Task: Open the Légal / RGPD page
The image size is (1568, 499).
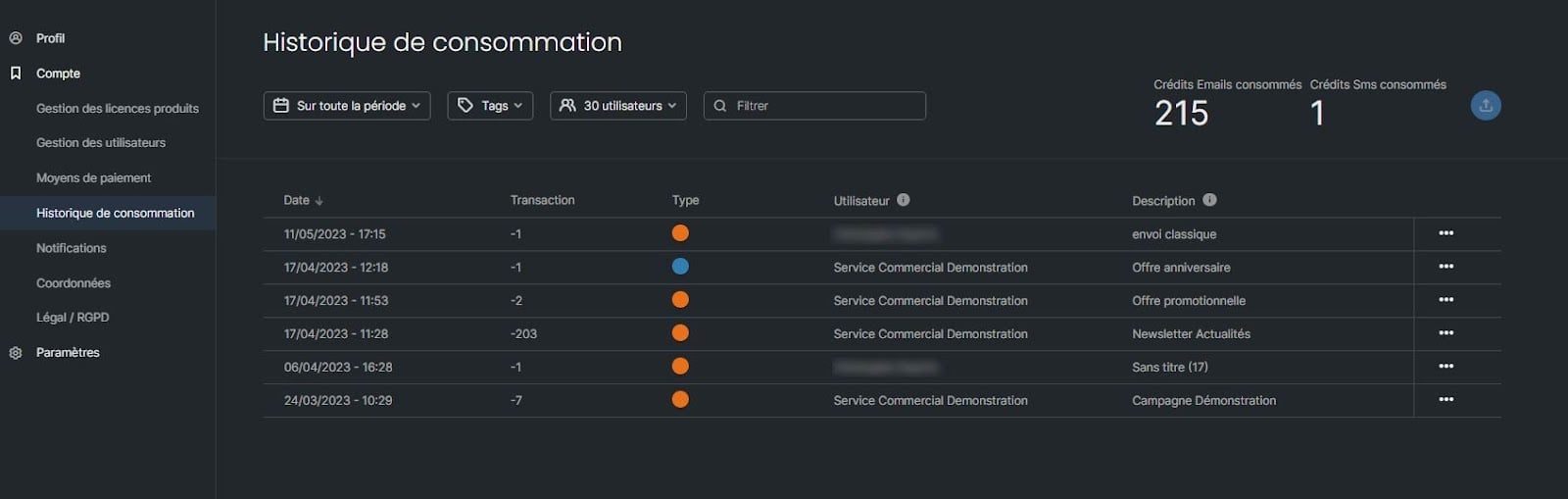Action: tap(73, 318)
